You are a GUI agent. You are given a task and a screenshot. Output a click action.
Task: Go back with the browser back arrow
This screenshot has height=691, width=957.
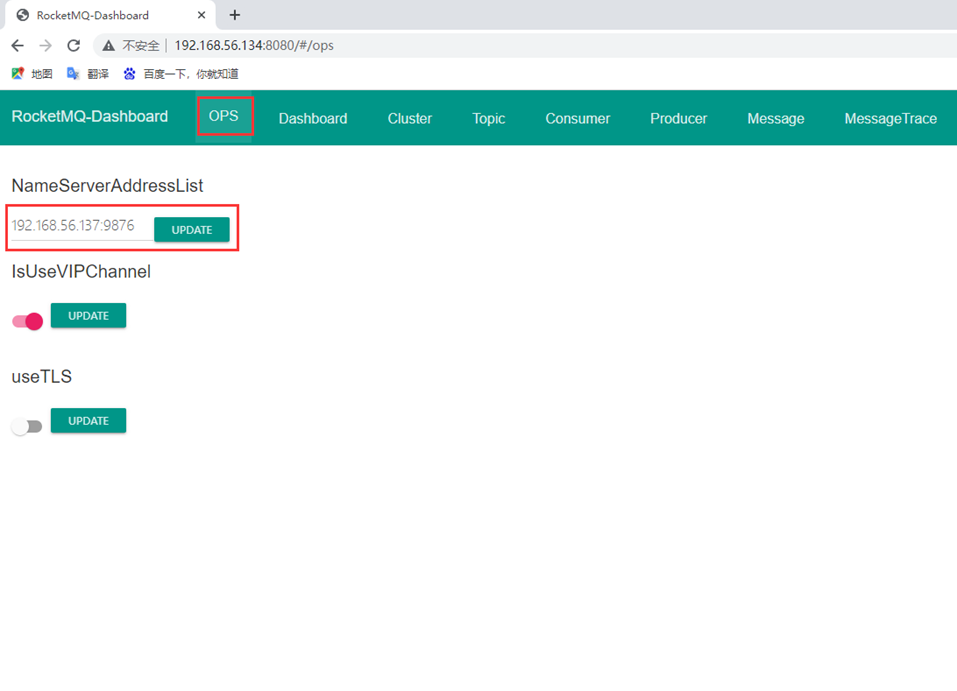tap(18, 45)
